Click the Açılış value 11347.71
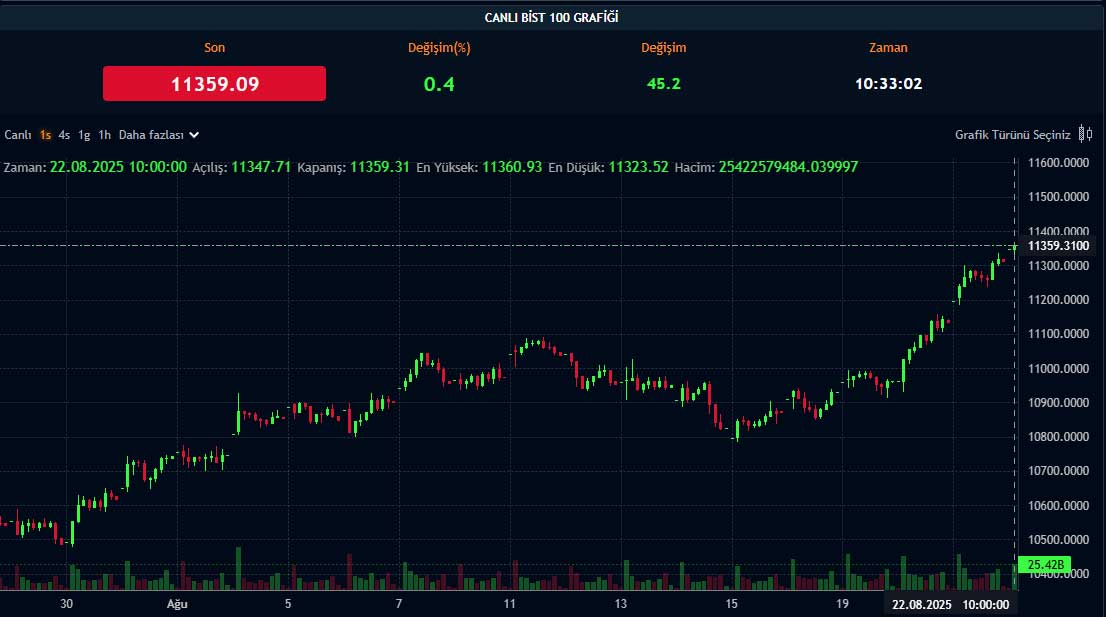 point(261,167)
